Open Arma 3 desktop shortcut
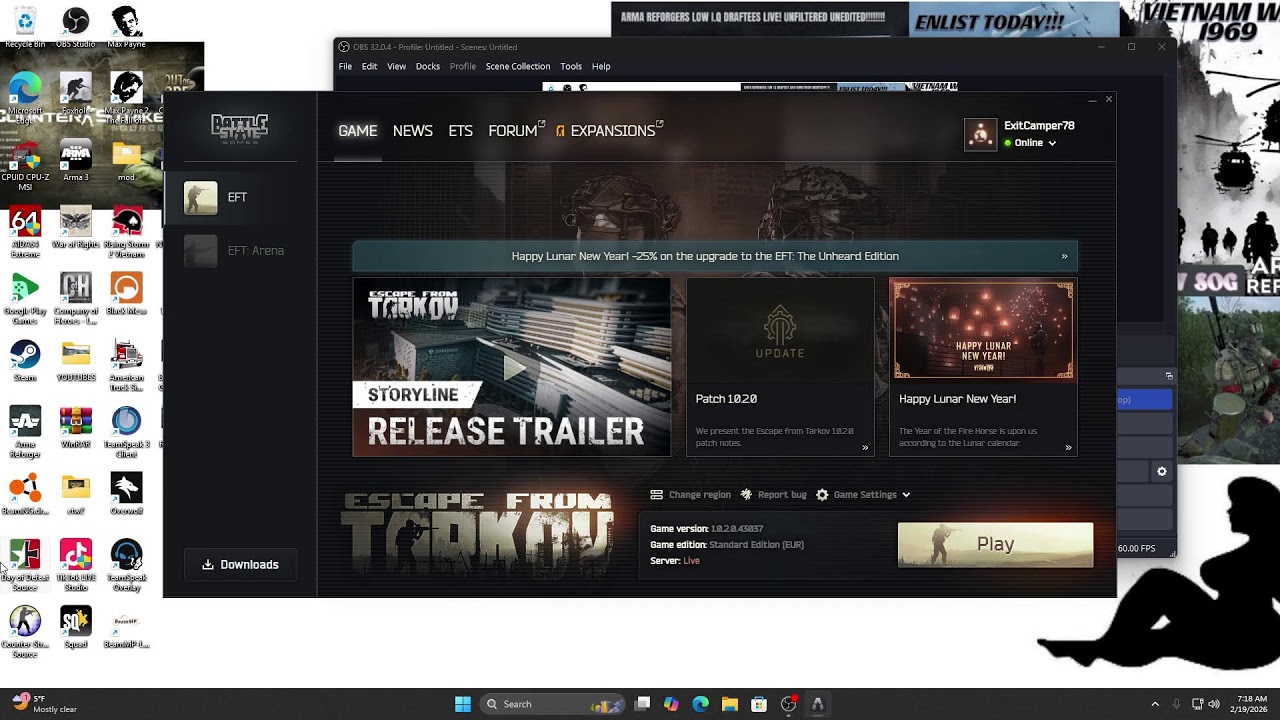 point(76,160)
